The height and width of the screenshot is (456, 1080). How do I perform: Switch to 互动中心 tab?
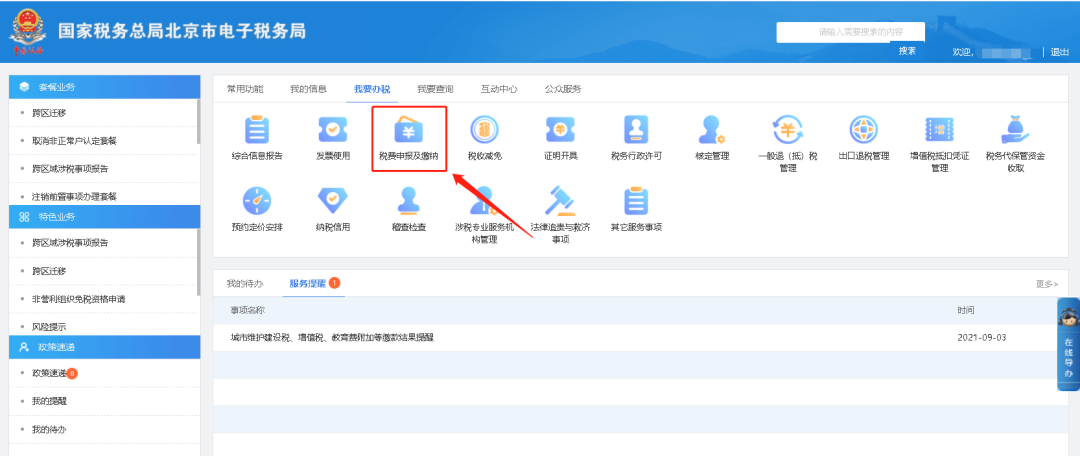(499, 90)
